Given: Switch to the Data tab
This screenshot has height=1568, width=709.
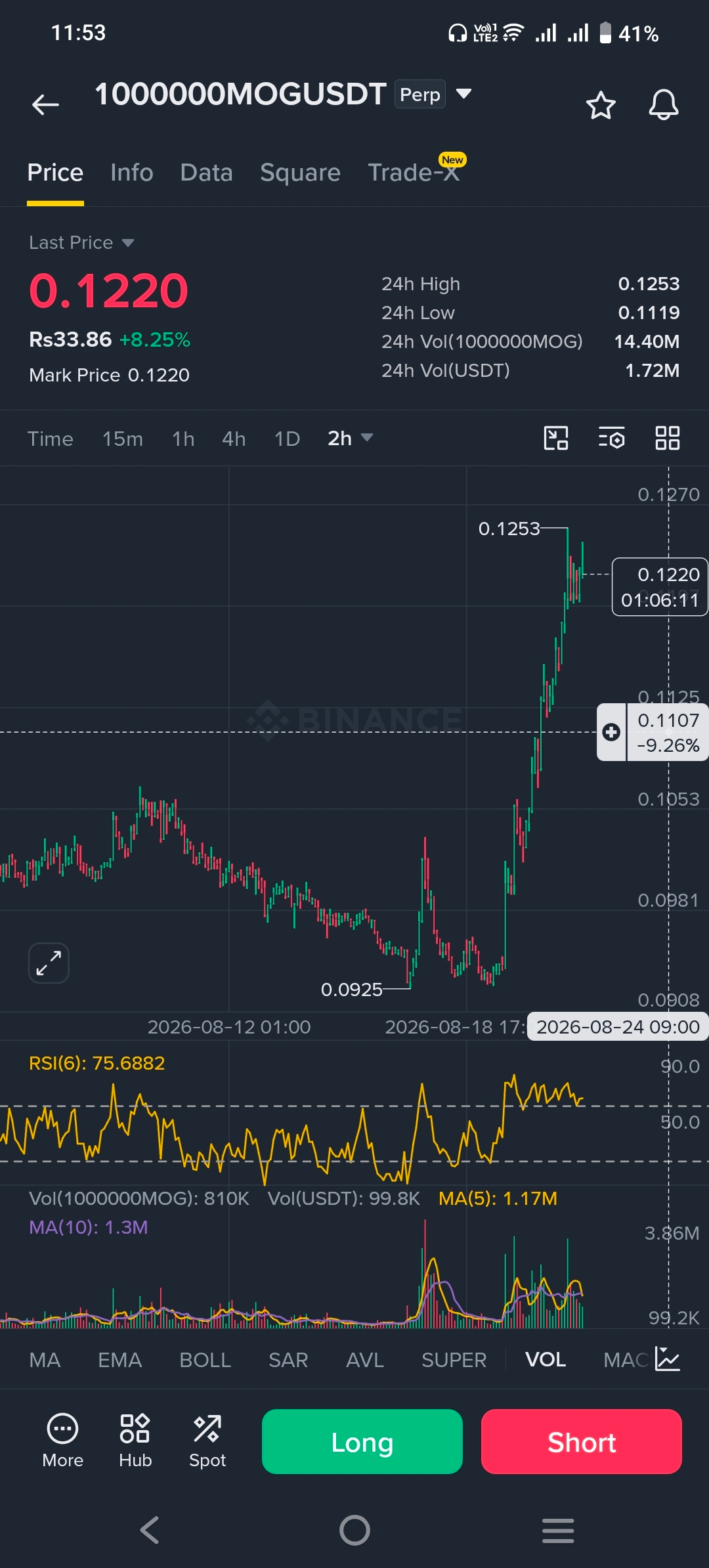Looking at the screenshot, I should [206, 173].
